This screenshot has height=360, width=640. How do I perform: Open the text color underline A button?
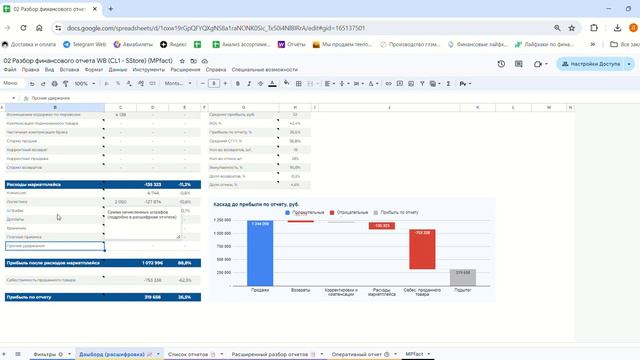pos(272,84)
